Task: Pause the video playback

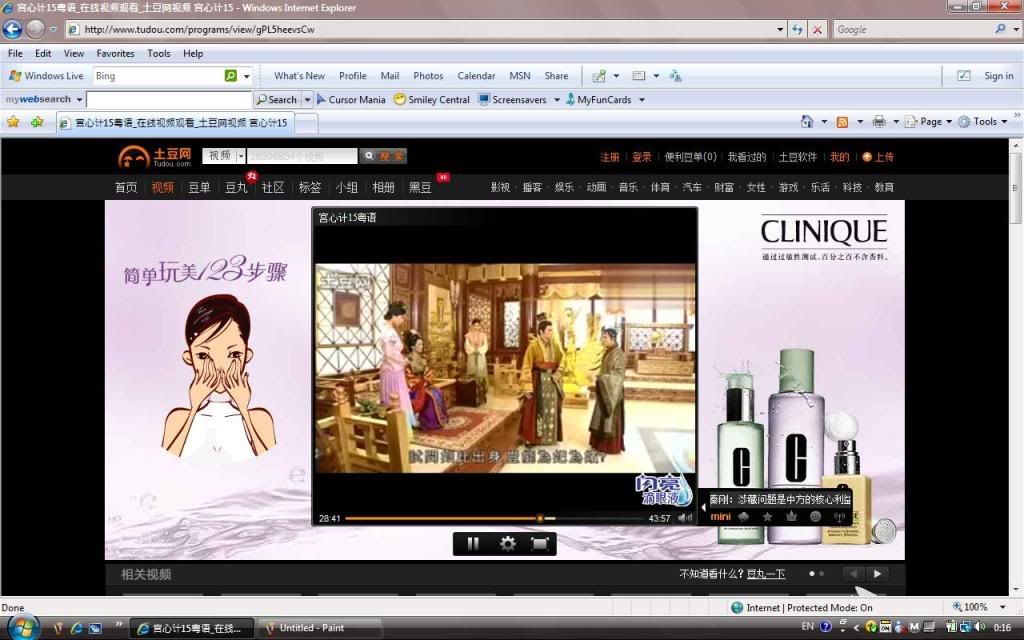Action: 473,543
